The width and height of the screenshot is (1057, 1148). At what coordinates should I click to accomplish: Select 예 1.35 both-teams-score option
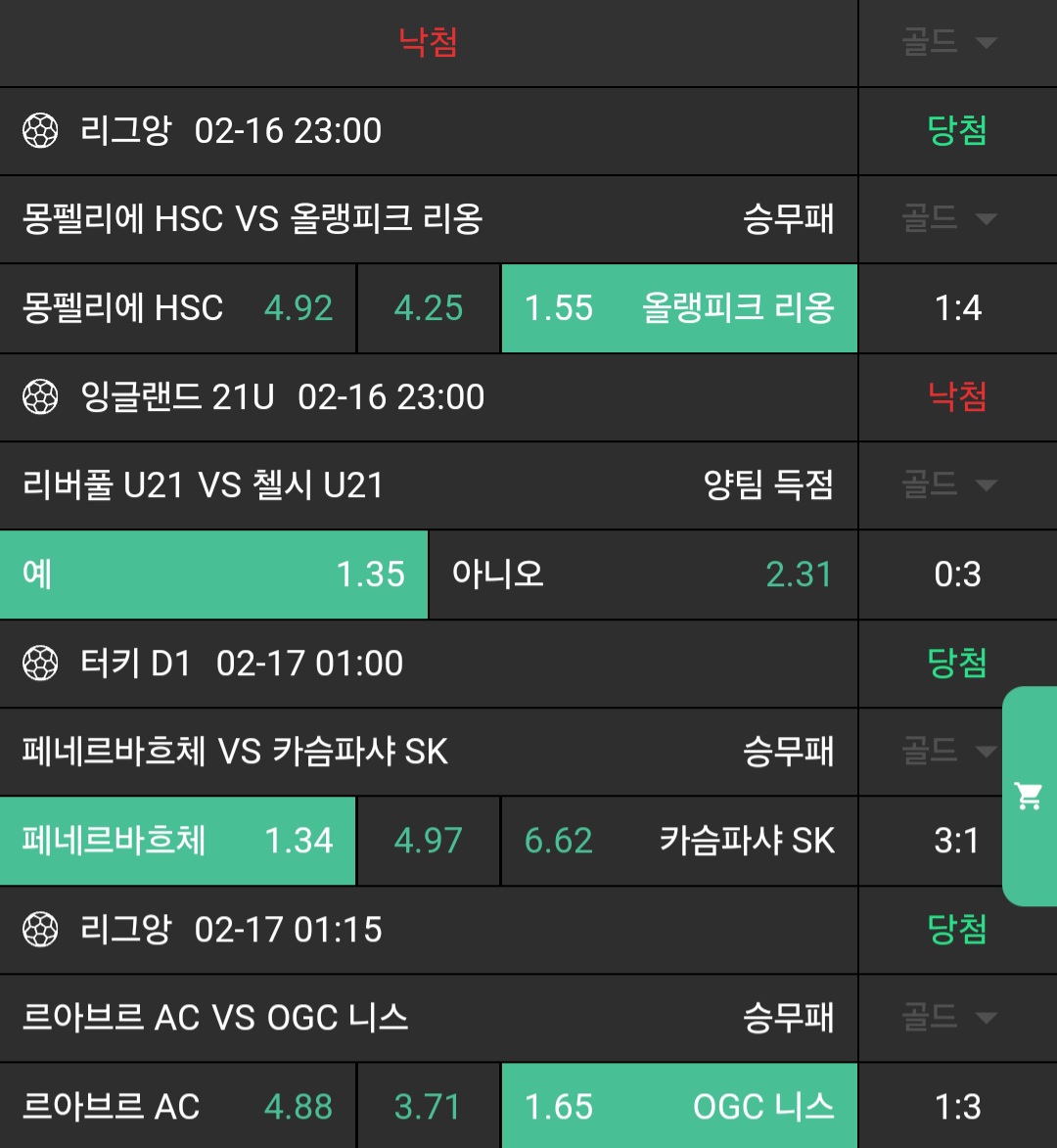coord(213,574)
